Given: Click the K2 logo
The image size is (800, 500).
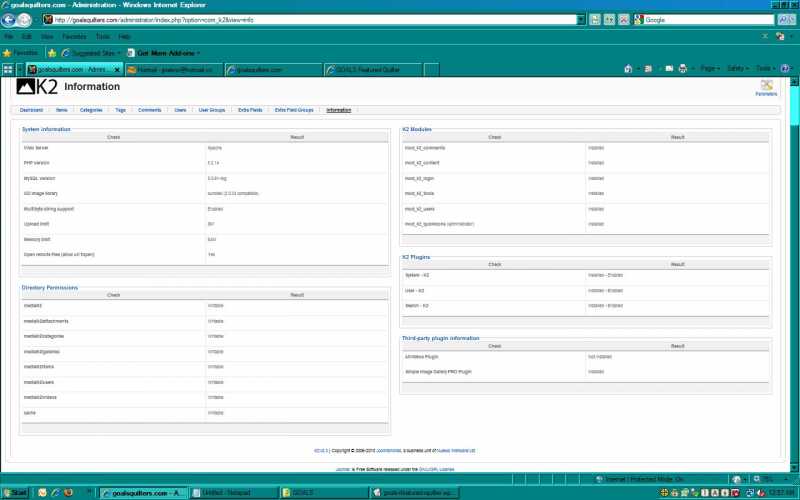Looking at the screenshot, I should point(37,87).
